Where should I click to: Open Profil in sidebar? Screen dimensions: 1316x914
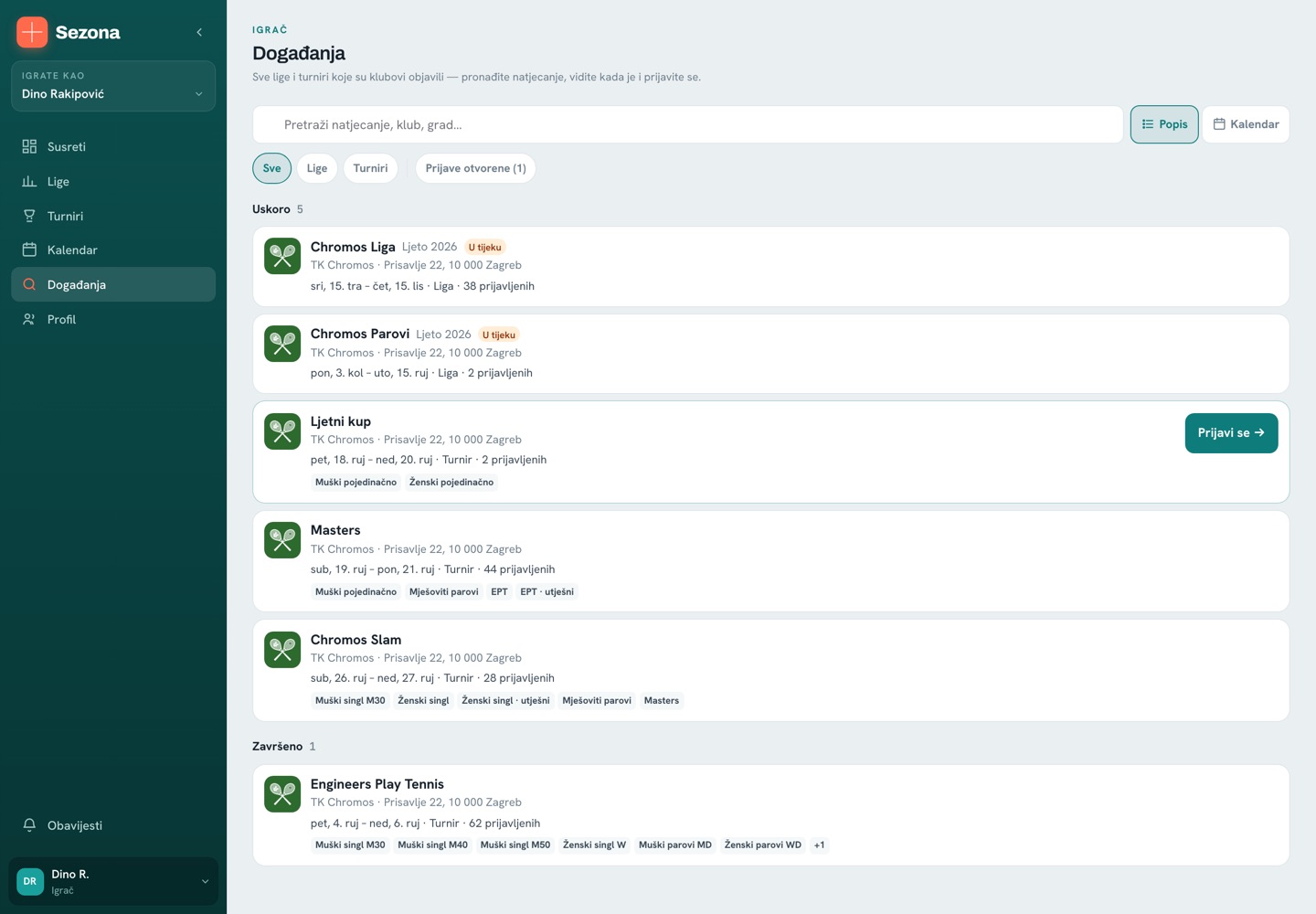tap(113, 319)
